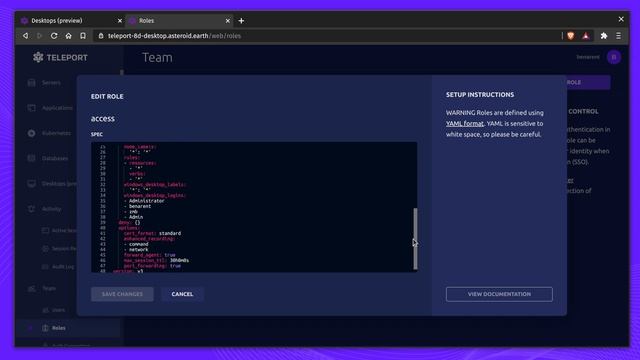Open the Brave Shields lion icon
Image resolution: width=640 pixels, height=360 pixels.
pyautogui.click(x=571, y=36)
